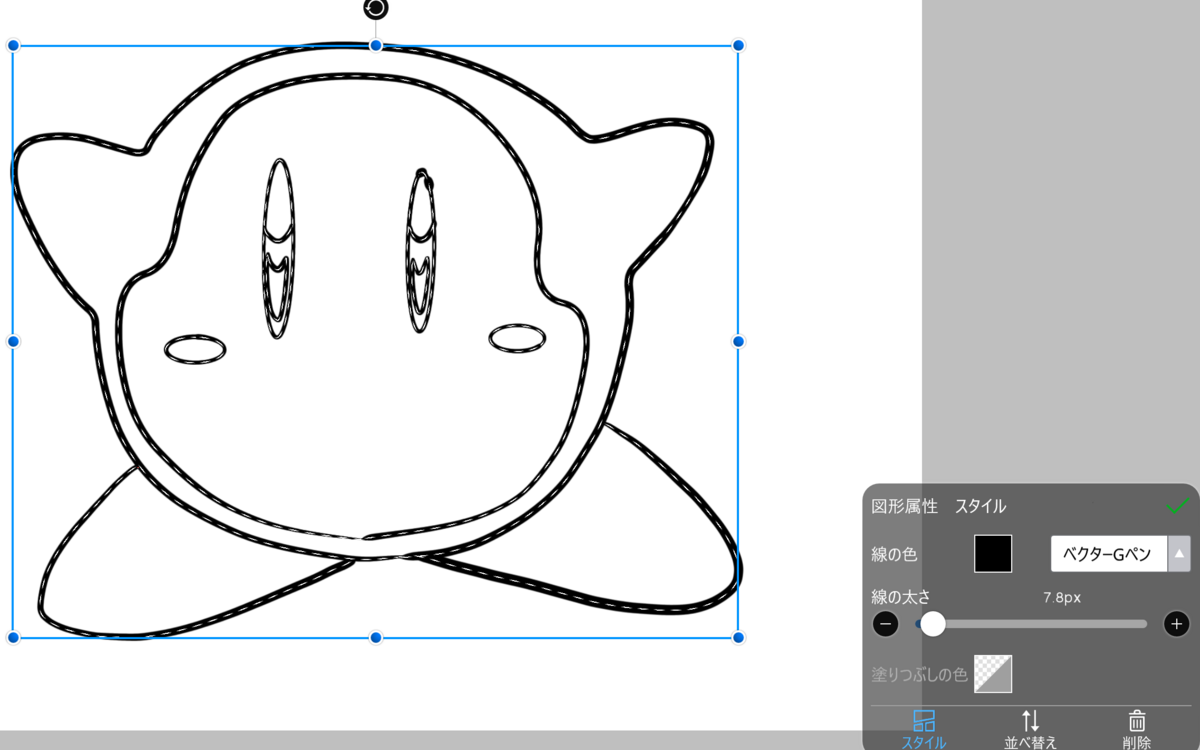The image size is (1200, 750).
Task: Switch to the スタイル tab
Action: [924, 729]
